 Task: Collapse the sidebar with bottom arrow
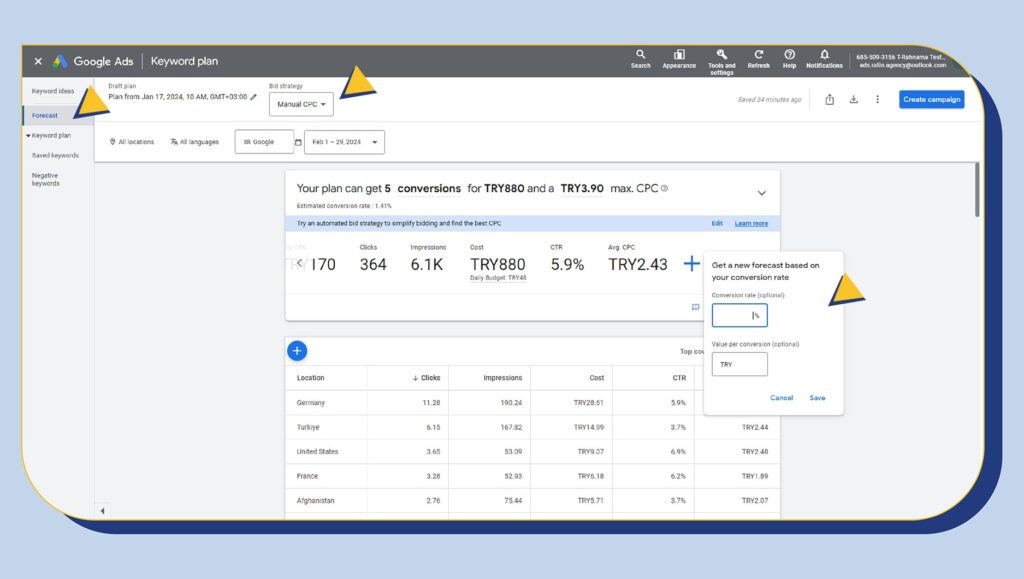[x=103, y=510]
